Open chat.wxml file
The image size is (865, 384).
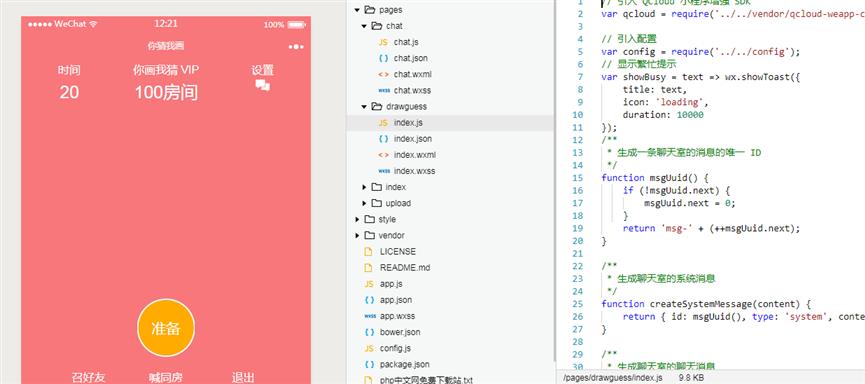click(x=413, y=74)
